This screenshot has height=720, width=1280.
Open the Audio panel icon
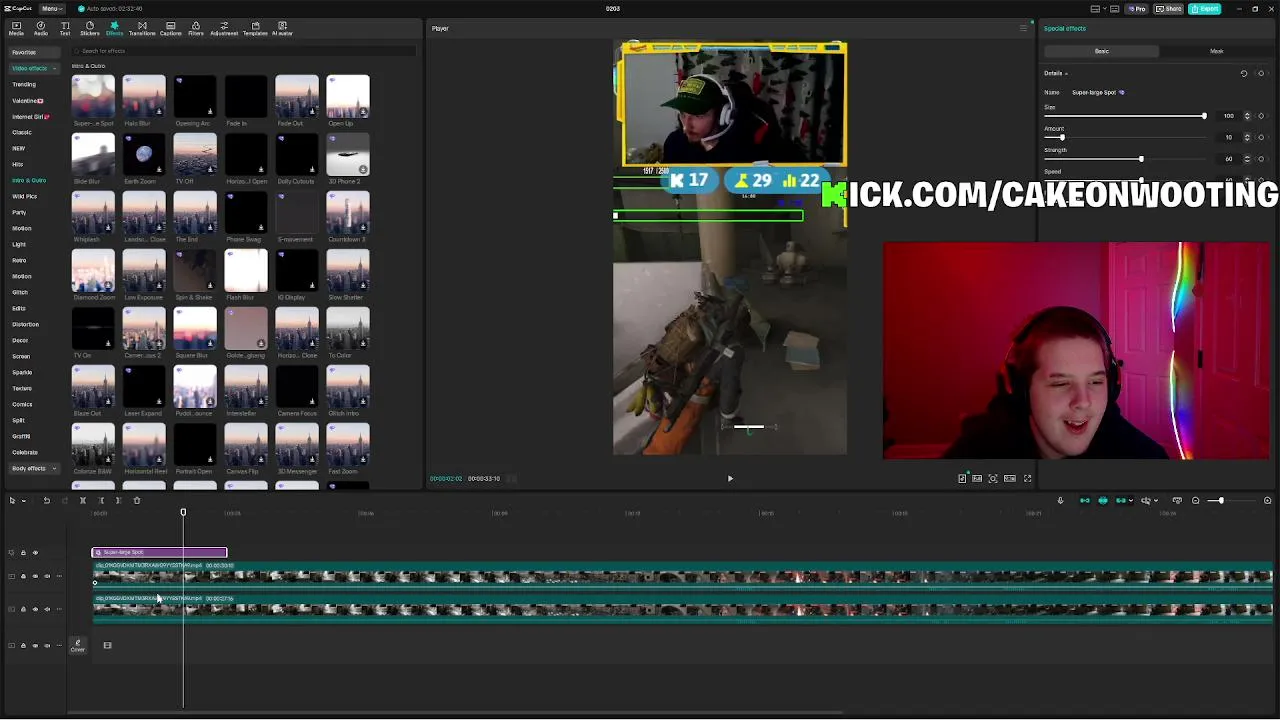pyautogui.click(x=41, y=28)
